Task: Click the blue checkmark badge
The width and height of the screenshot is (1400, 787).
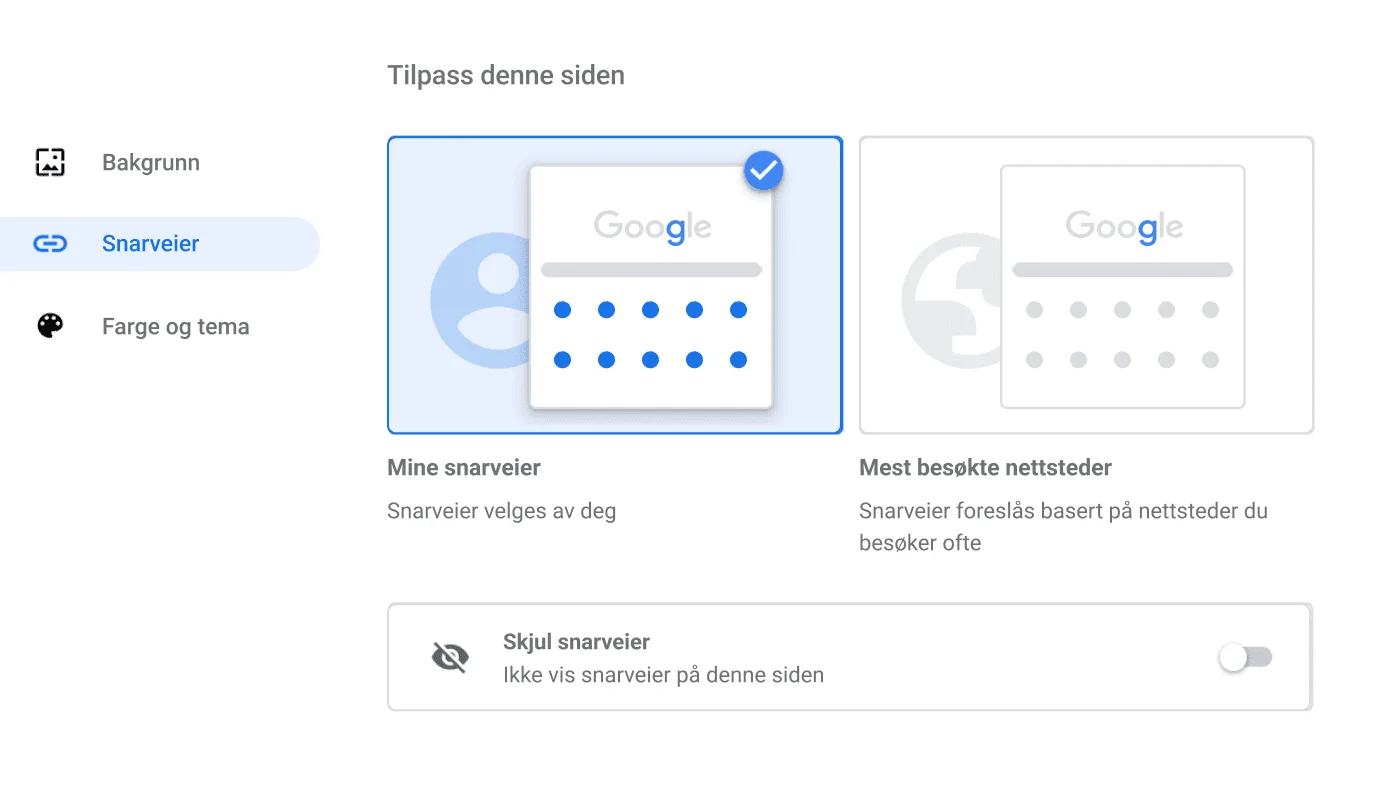Action: 763,170
